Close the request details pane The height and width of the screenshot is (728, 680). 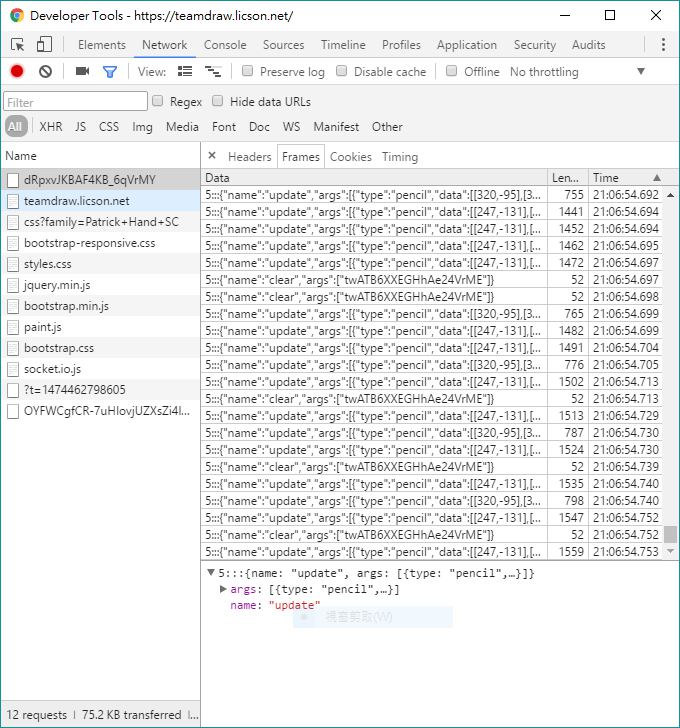click(212, 156)
